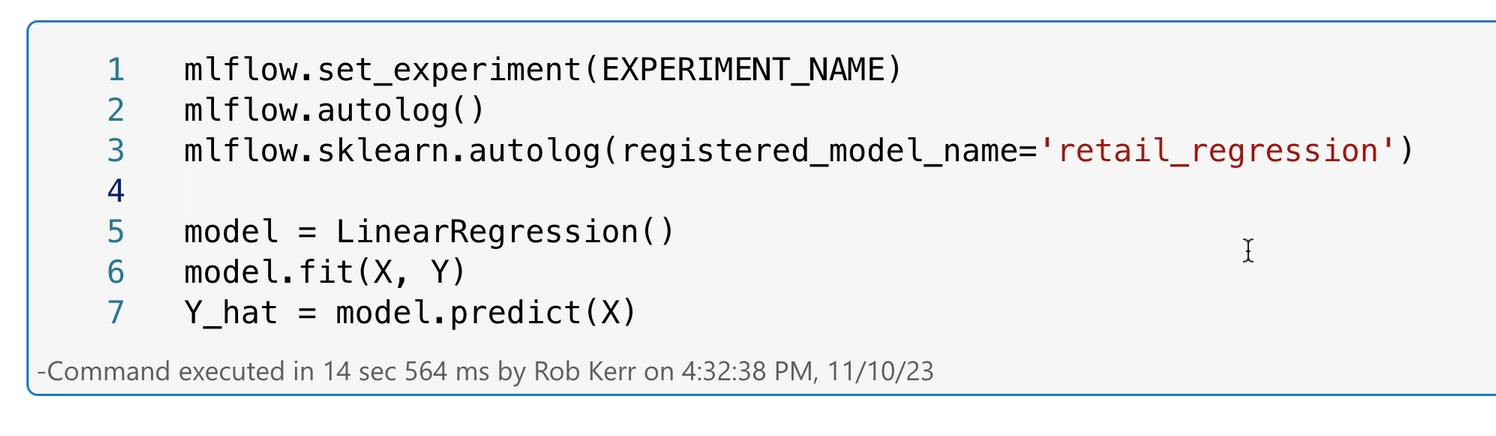Image resolution: width=1496 pixels, height=436 pixels.
Task: Place cursor on LinearRegression class name
Action: pos(486,232)
